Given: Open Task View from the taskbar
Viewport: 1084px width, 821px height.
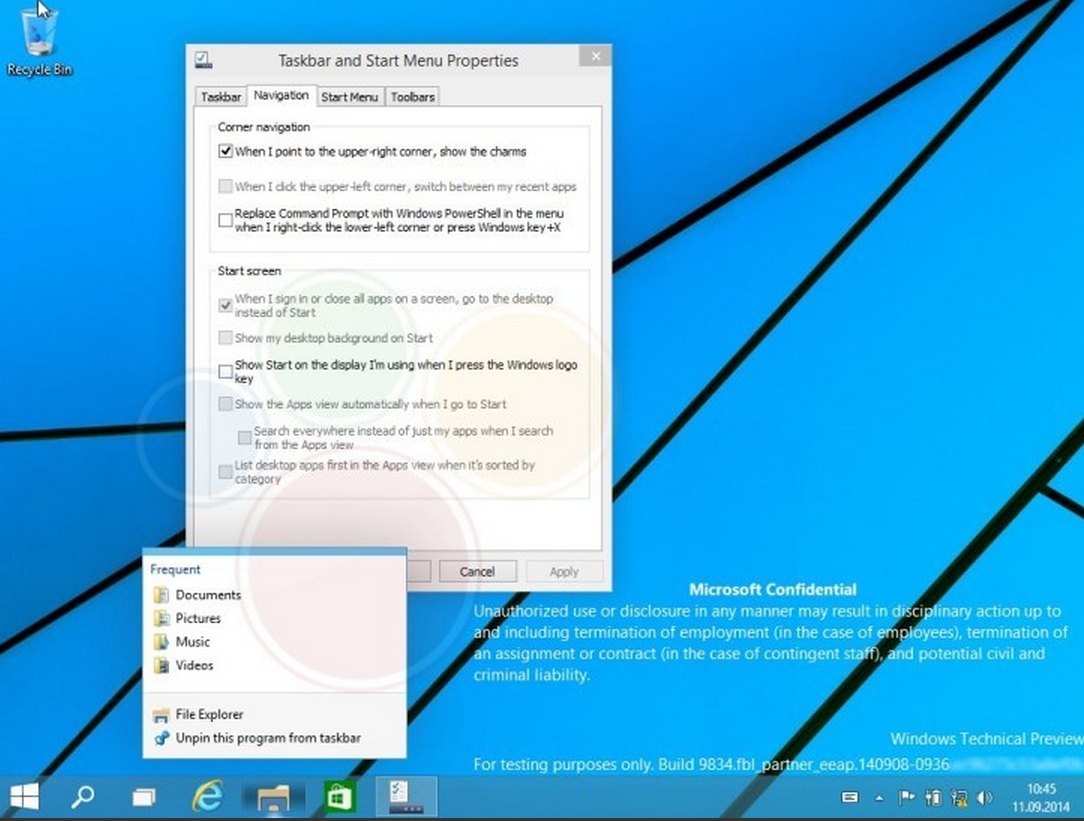Looking at the screenshot, I should coord(144,797).
